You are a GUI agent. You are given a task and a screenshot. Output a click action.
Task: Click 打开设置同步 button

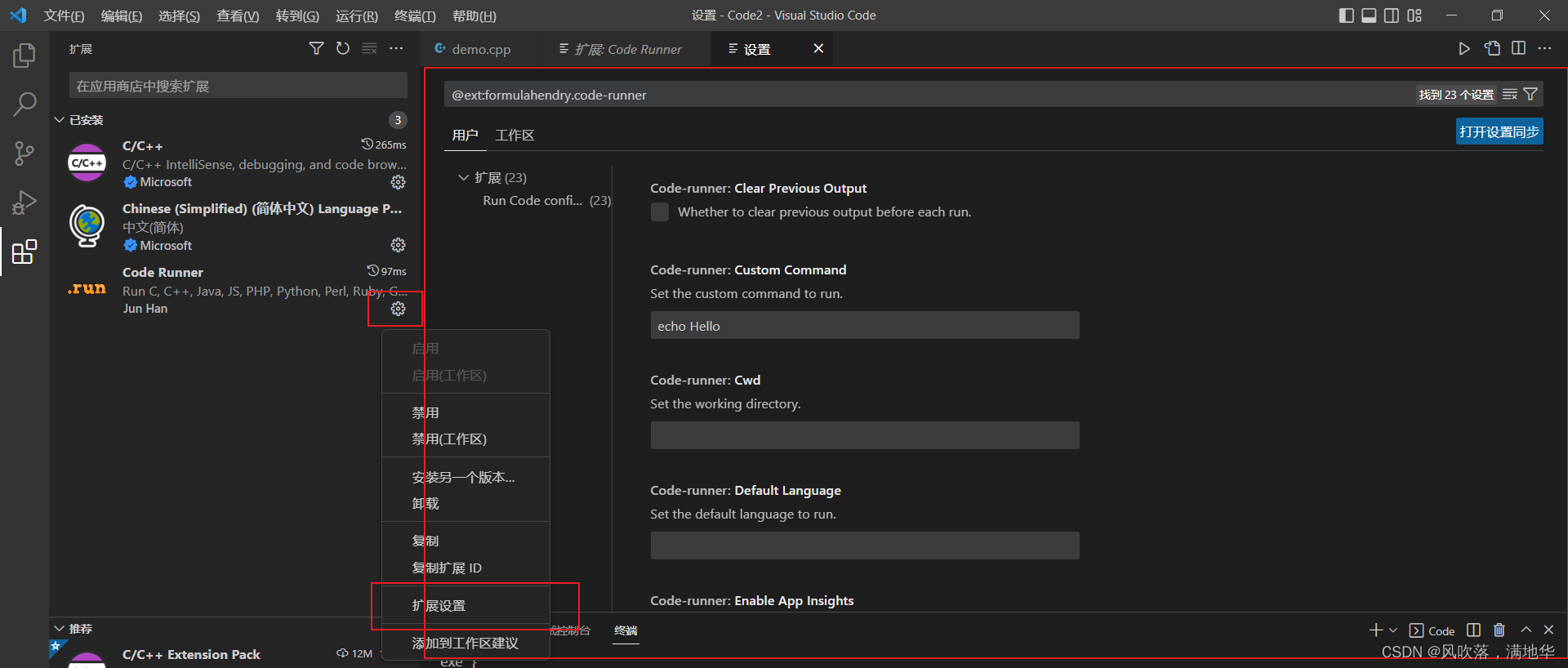point(1499,131)
